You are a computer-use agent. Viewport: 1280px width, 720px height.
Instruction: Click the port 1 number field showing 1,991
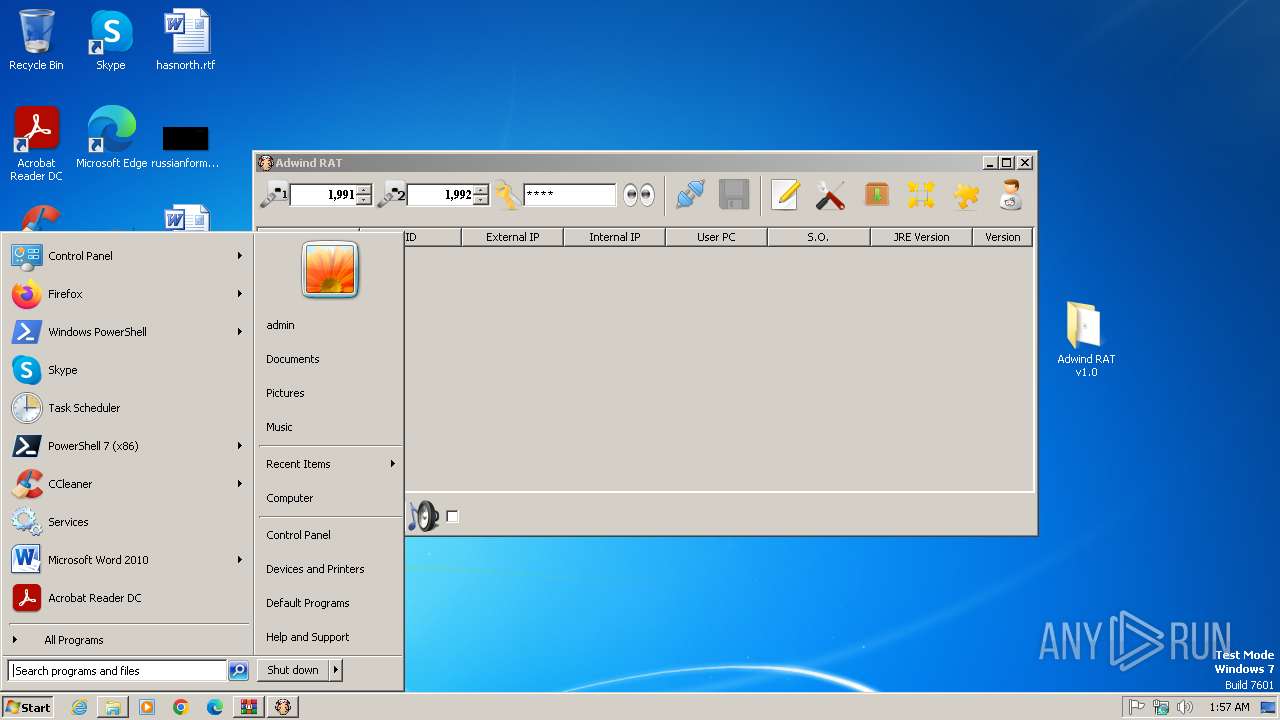[x=323, y=195]
